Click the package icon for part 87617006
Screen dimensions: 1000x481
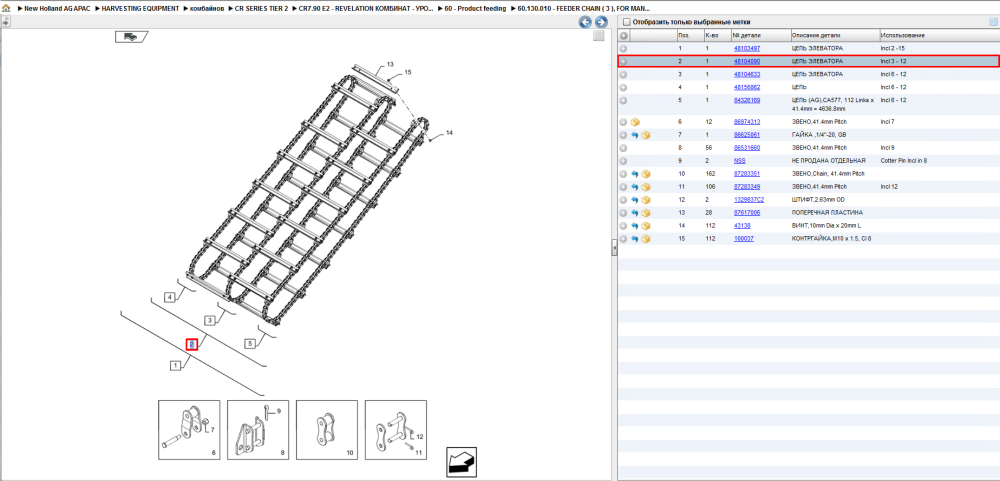(x=645, y=213)
